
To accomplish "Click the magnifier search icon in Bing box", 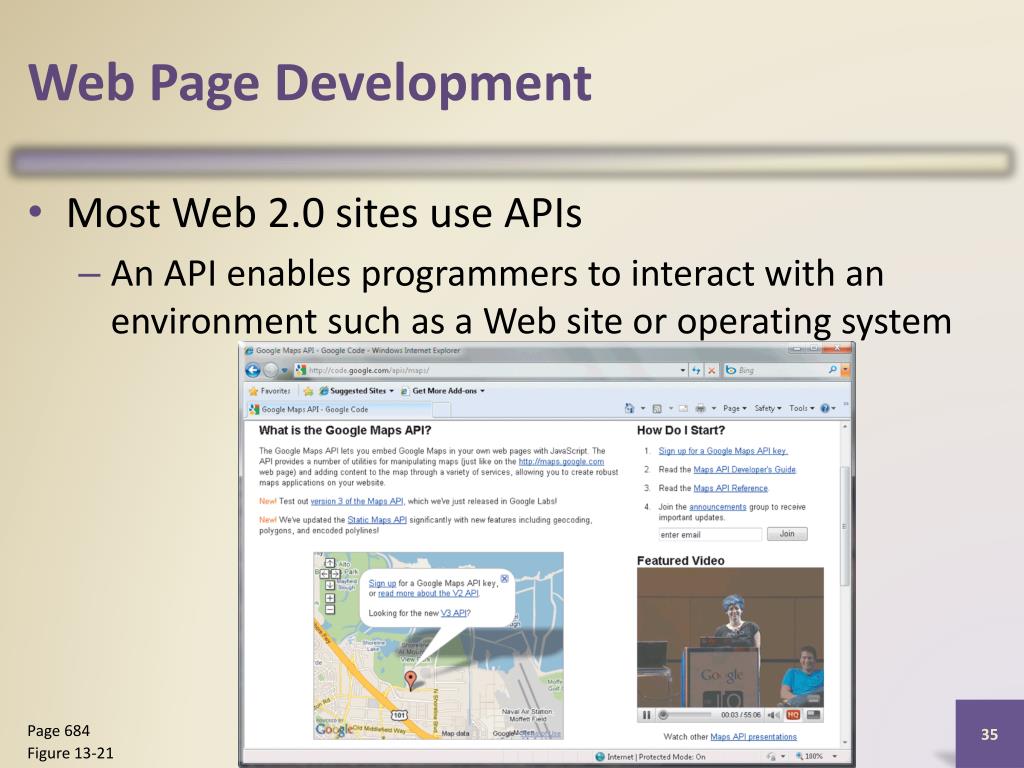I will (833, 370).
